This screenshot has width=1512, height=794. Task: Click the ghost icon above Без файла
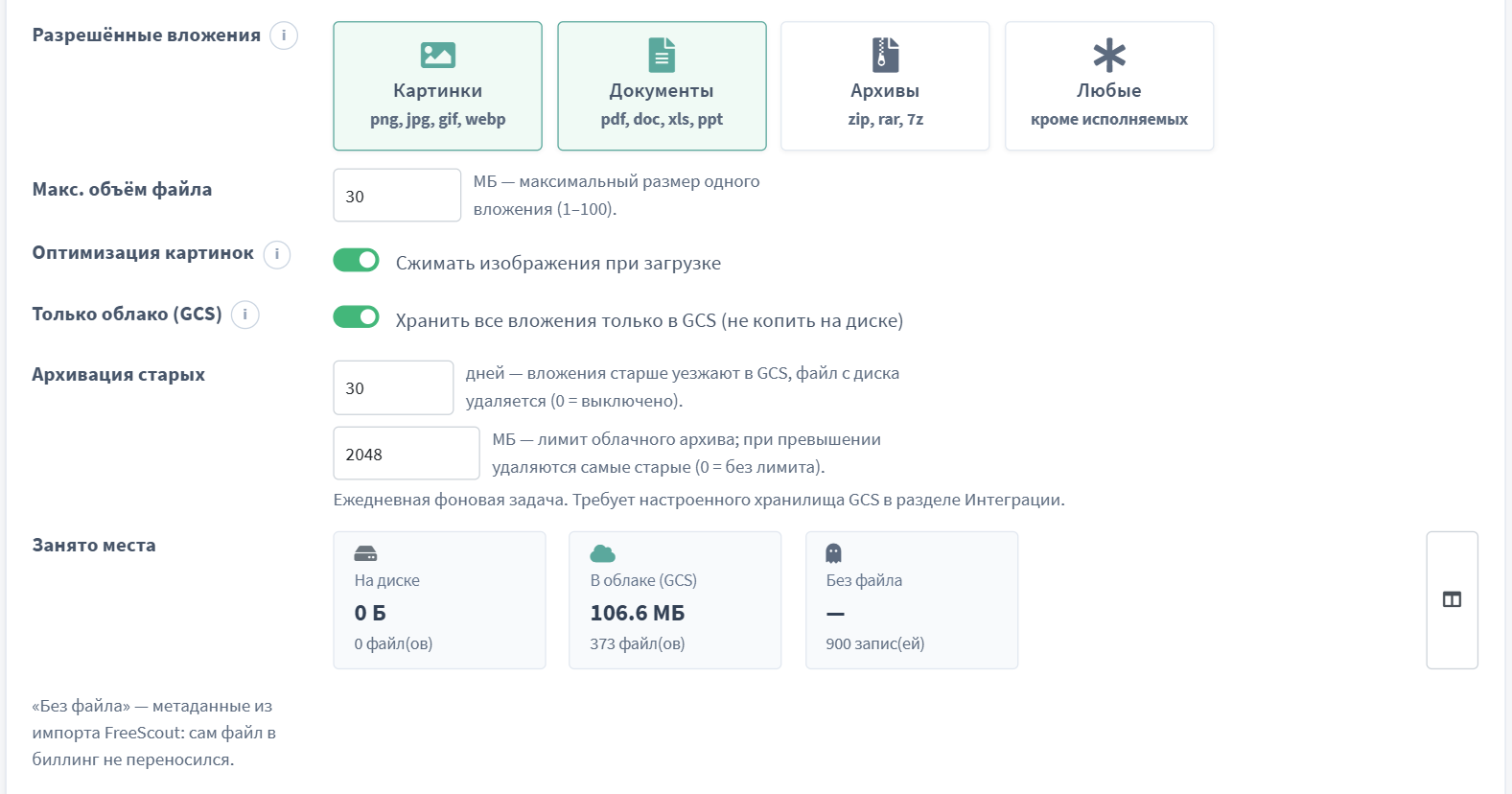(x=833, y=553)
